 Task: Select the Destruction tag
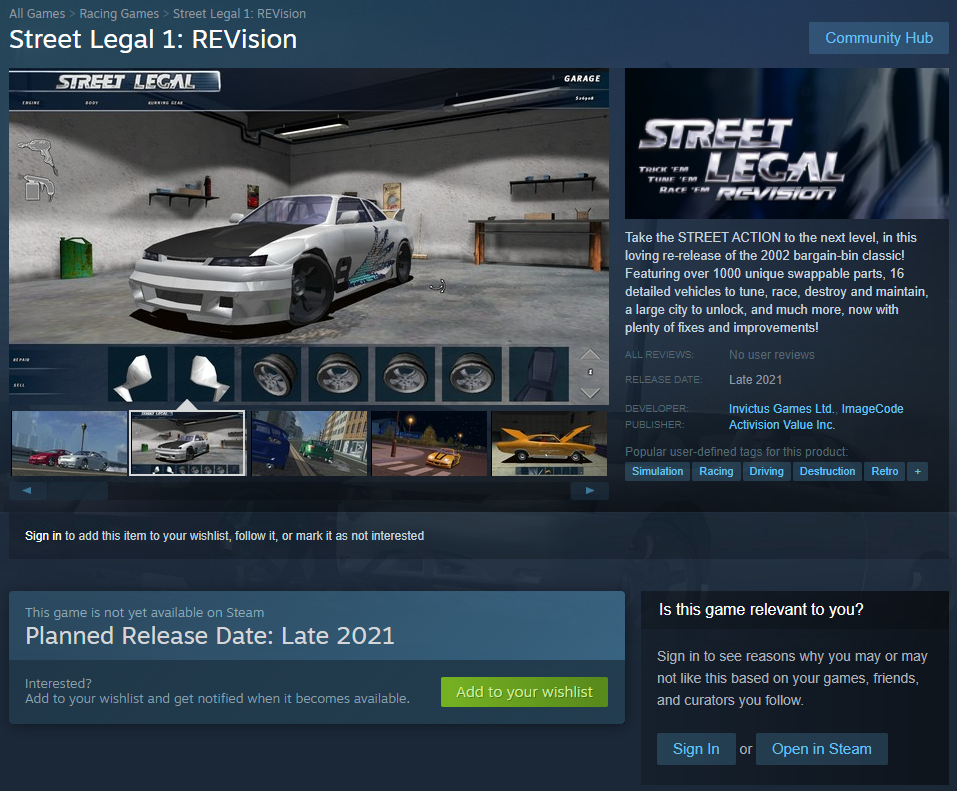[827, 471]
